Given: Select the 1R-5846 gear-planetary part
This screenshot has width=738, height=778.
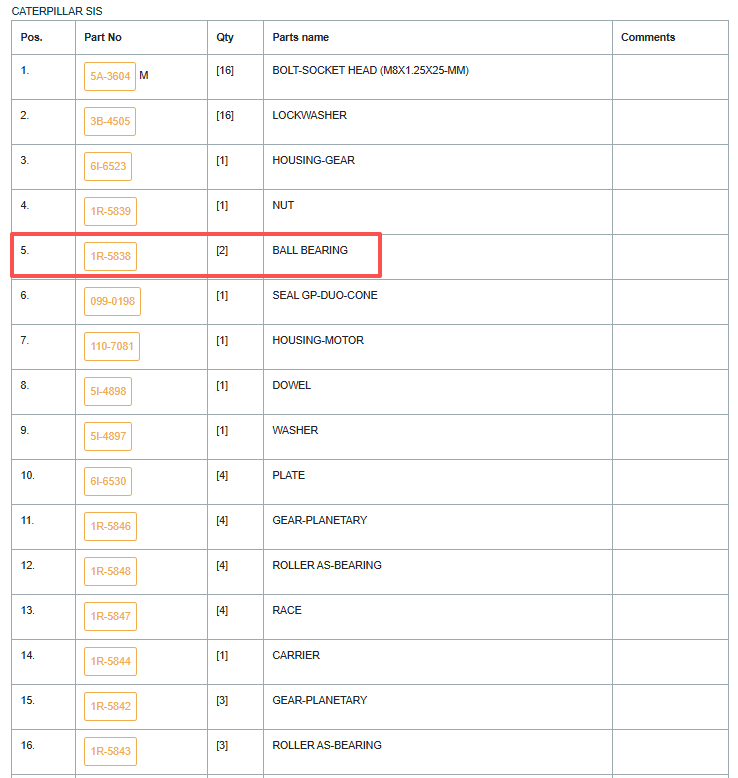Looking at the screenshot, I should coord(110,526).
